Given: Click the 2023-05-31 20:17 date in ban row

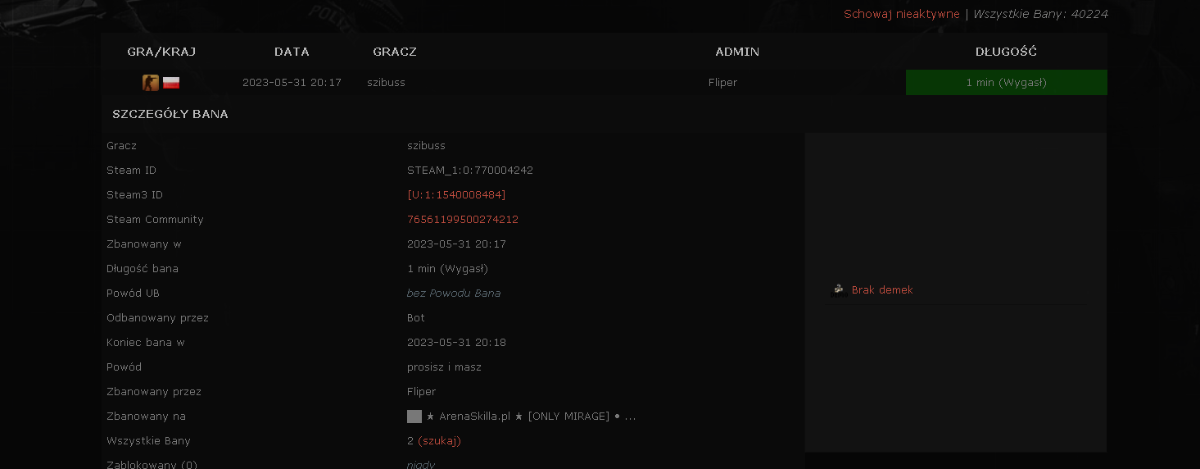Looking at the screenshot, I should point(291,82).
